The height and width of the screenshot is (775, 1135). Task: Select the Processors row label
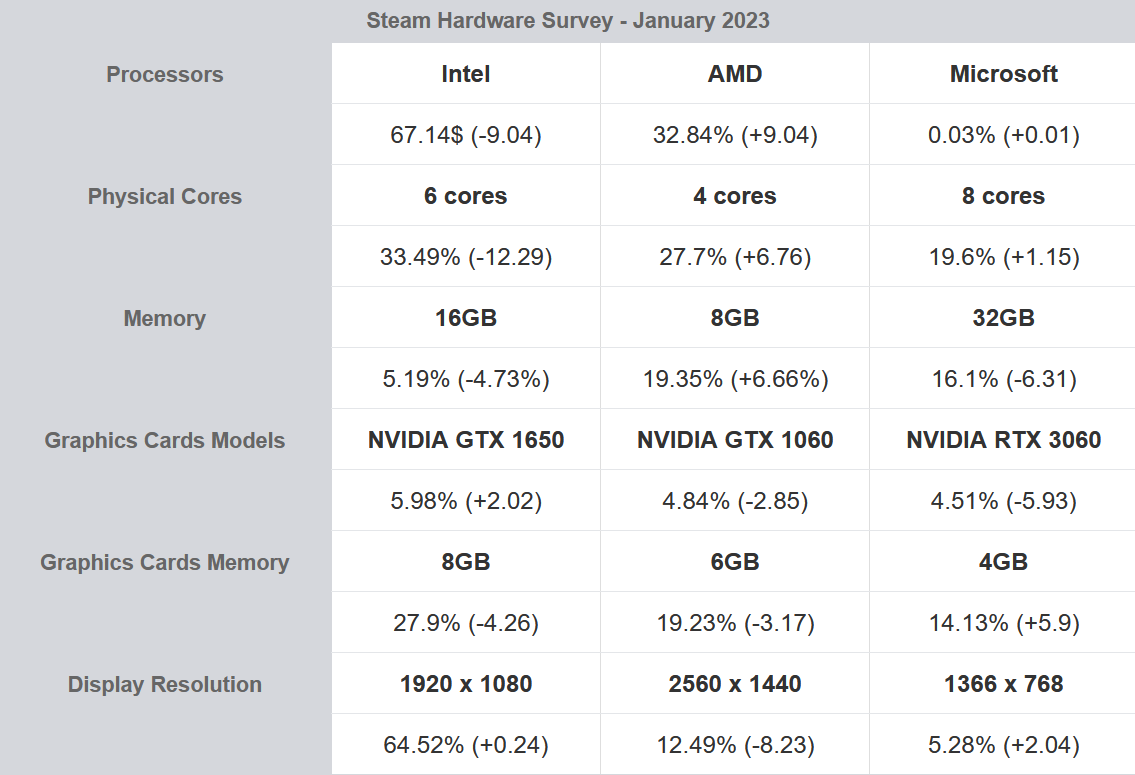point(165,74)
